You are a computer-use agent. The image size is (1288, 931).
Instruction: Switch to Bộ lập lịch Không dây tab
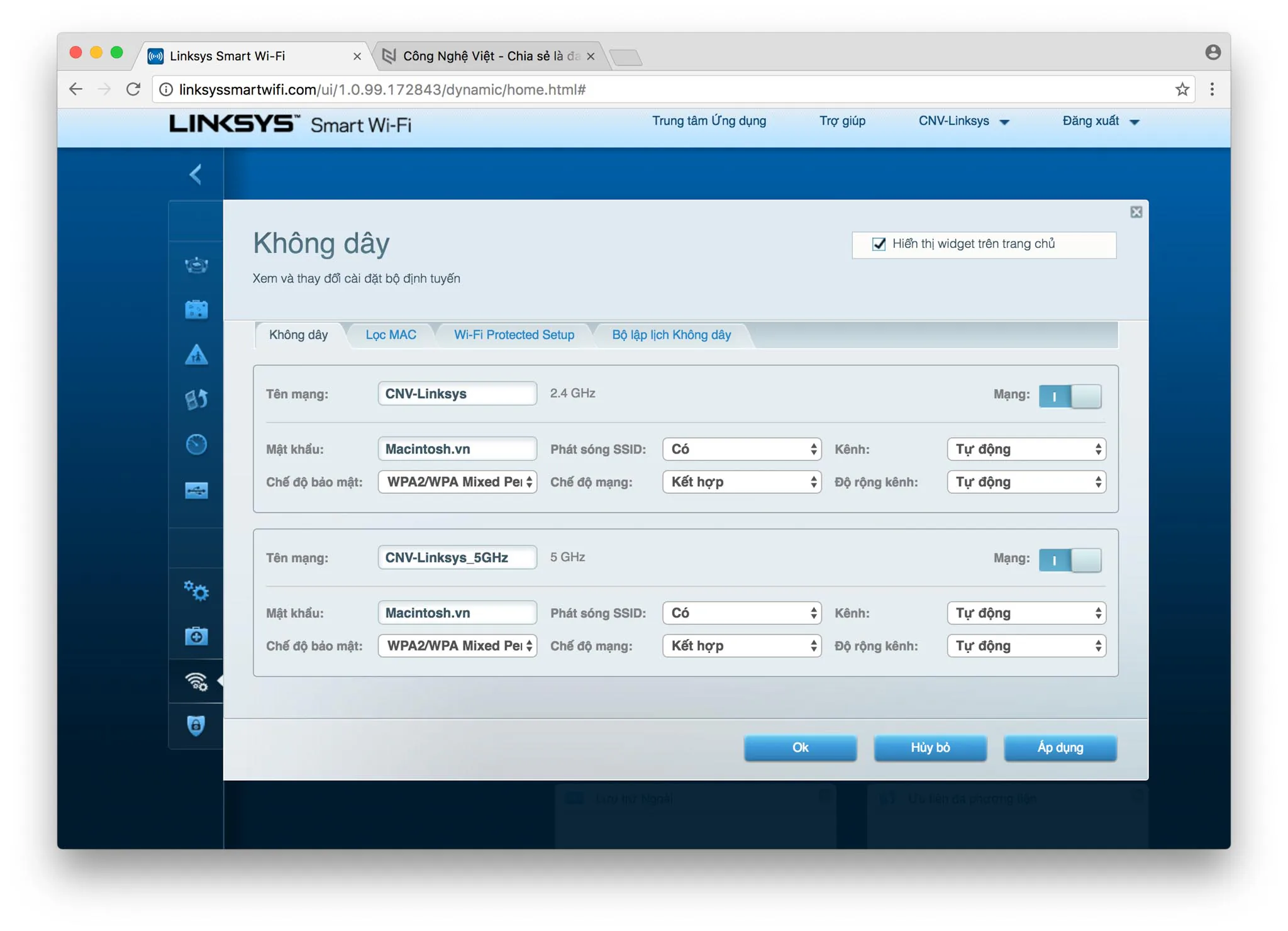coord(671,335)
